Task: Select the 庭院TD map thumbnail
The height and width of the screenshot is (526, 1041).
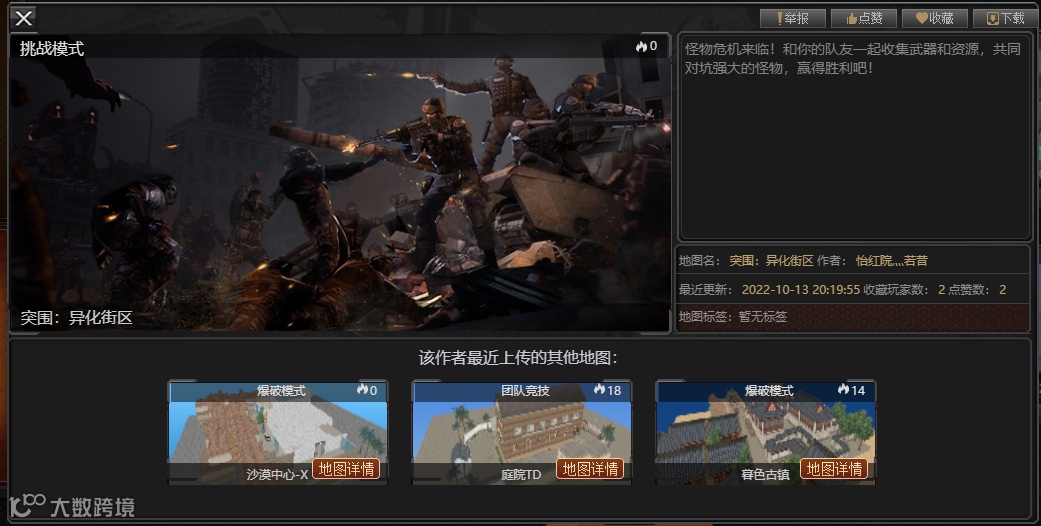Action: click(x=522, y=432)
